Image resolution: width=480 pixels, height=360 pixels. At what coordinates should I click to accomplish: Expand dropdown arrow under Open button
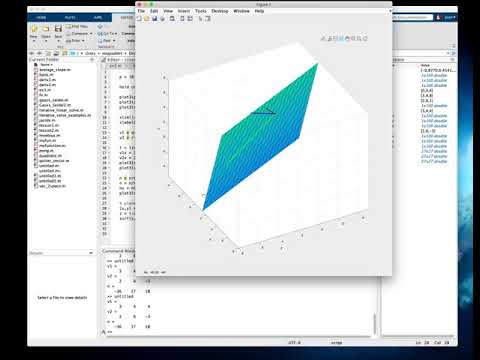pos(46,41)
